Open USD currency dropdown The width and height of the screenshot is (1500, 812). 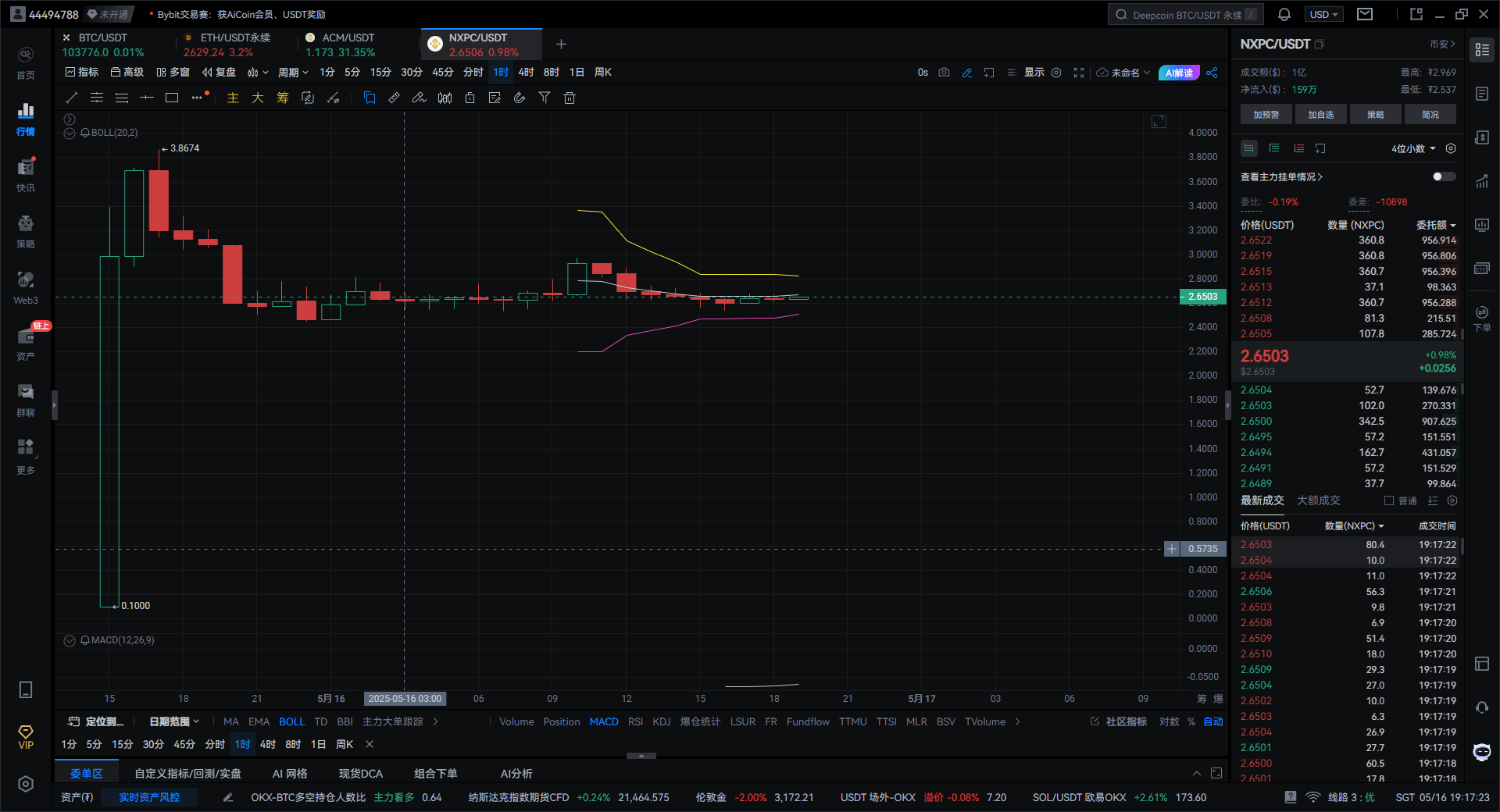pyautogui.click(x=1324, y=14)
